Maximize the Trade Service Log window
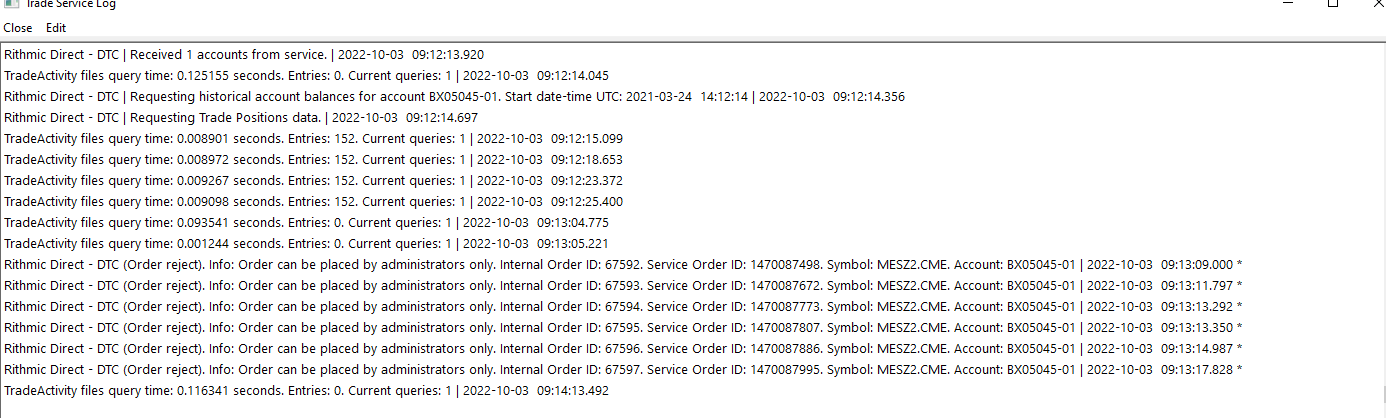Screen dimensions: 1386x418 tap(1333, 4)
